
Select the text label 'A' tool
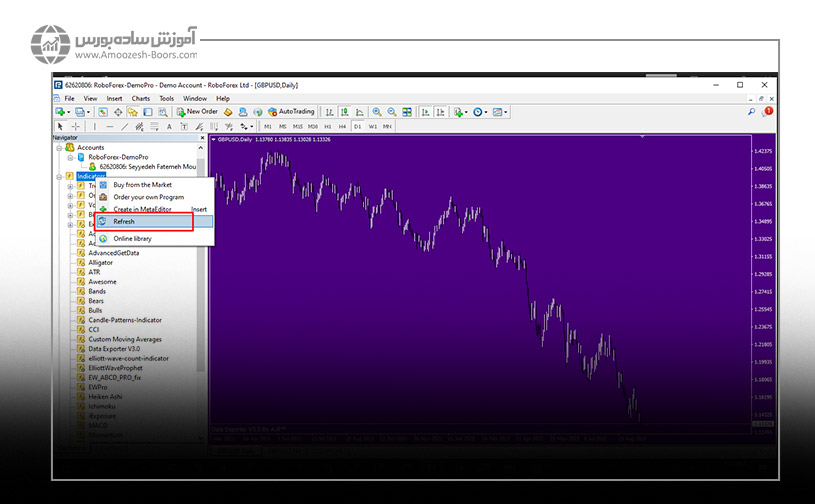(x=169, y=127)
